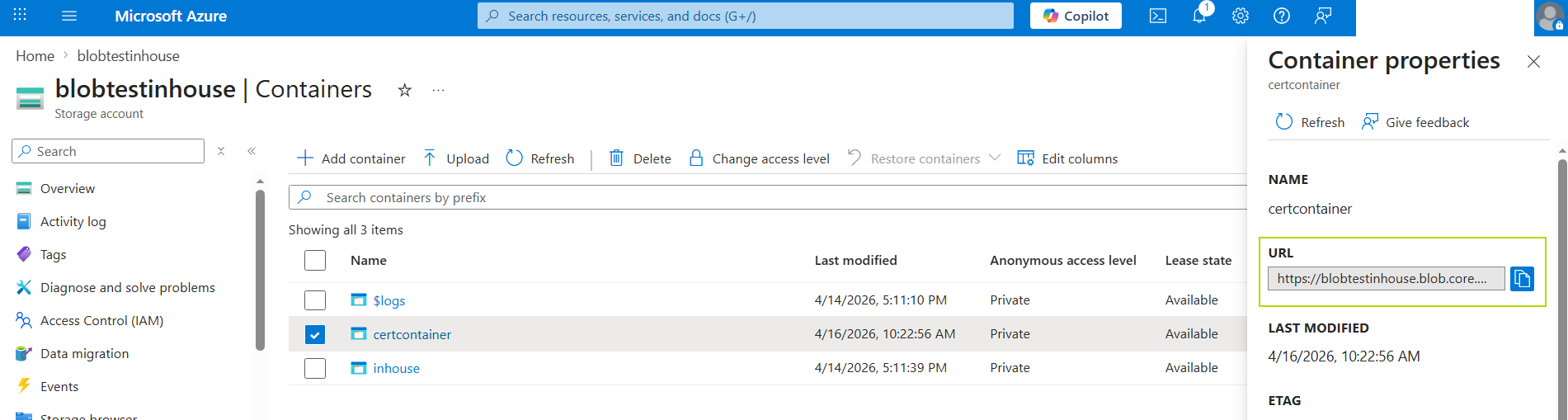
Task: Open Cloud Shell from the top bar
Action: click(1158, 16)
